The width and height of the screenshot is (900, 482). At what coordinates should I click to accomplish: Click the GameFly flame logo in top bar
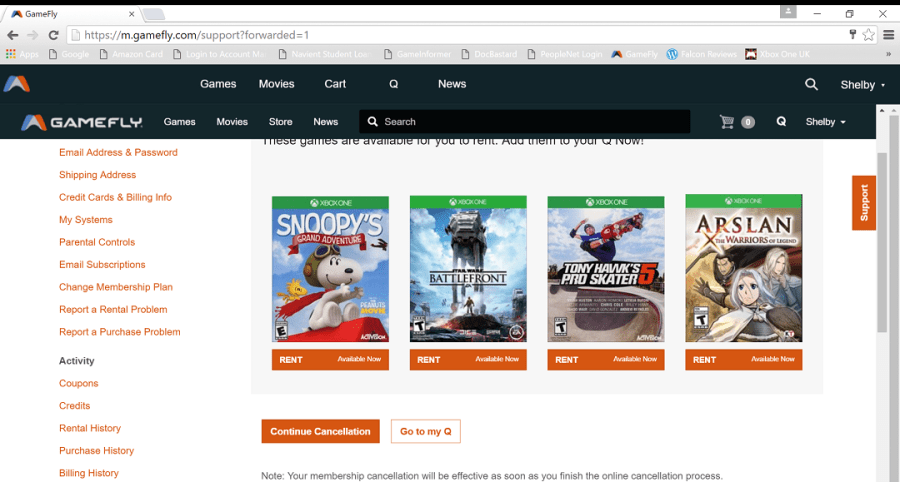point(17,84)
